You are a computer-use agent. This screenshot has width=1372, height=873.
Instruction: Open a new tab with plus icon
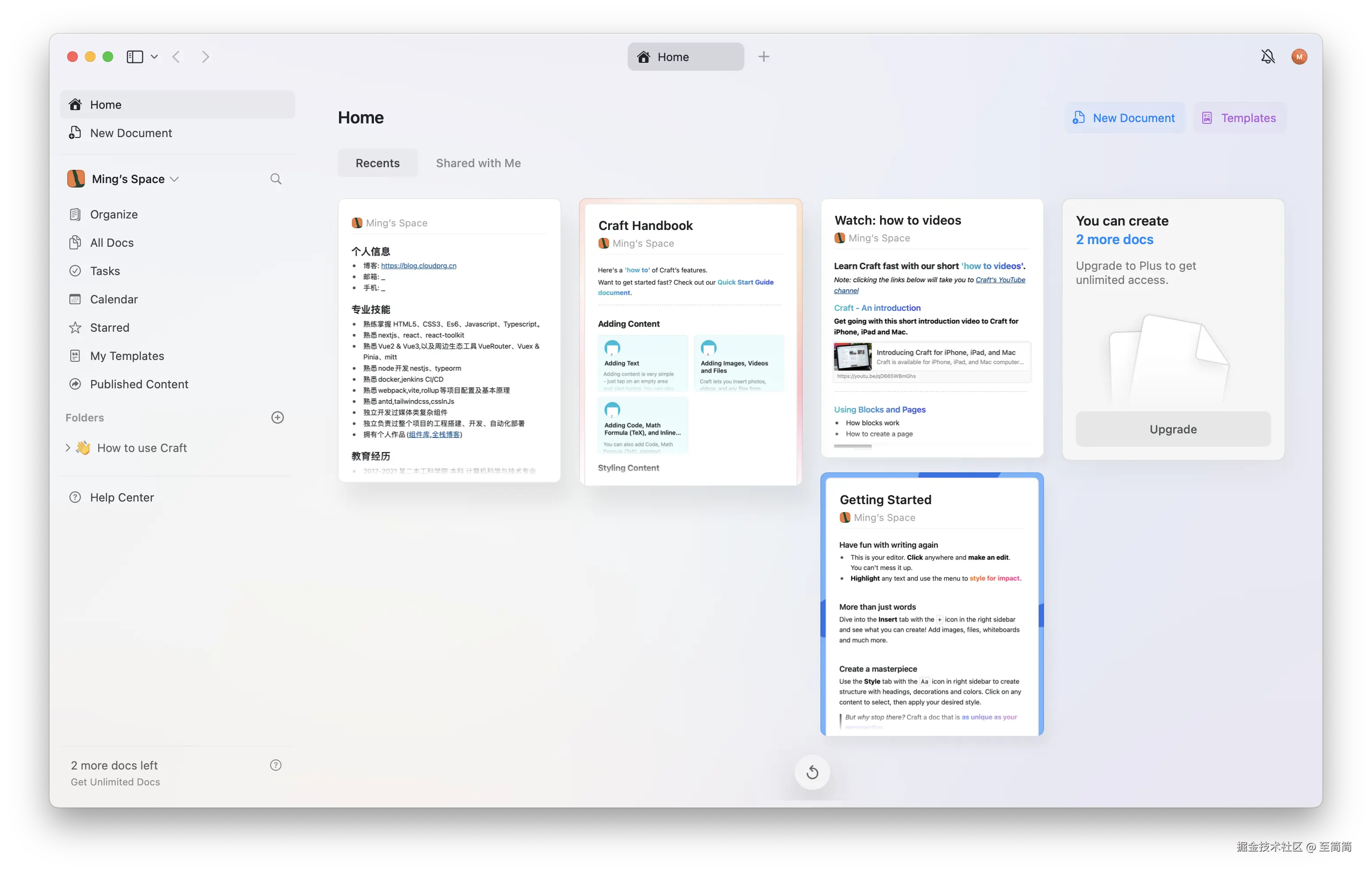[763, 57]
